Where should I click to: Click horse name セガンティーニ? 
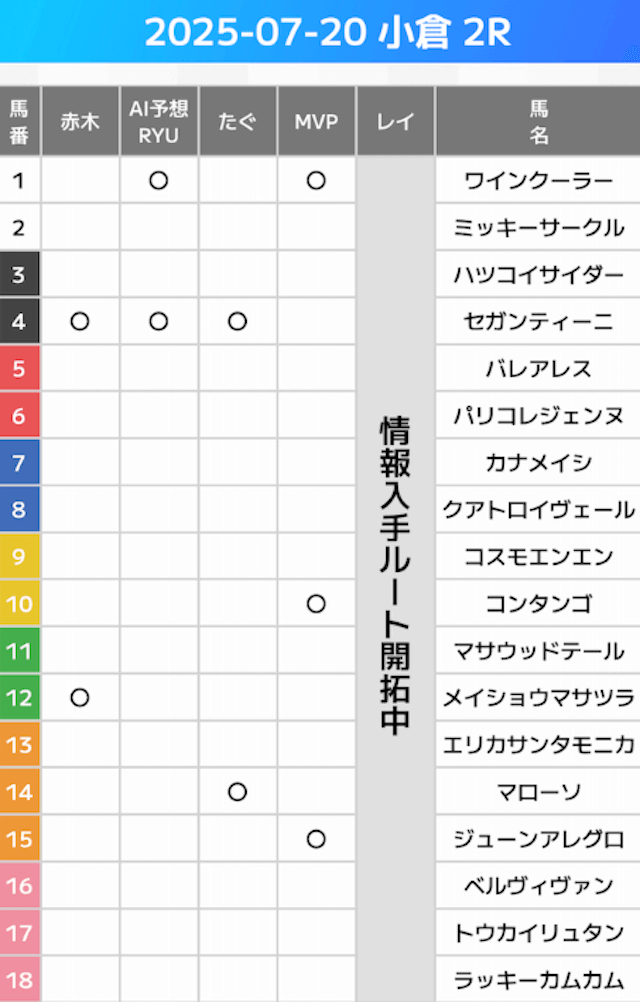point(538,321)
